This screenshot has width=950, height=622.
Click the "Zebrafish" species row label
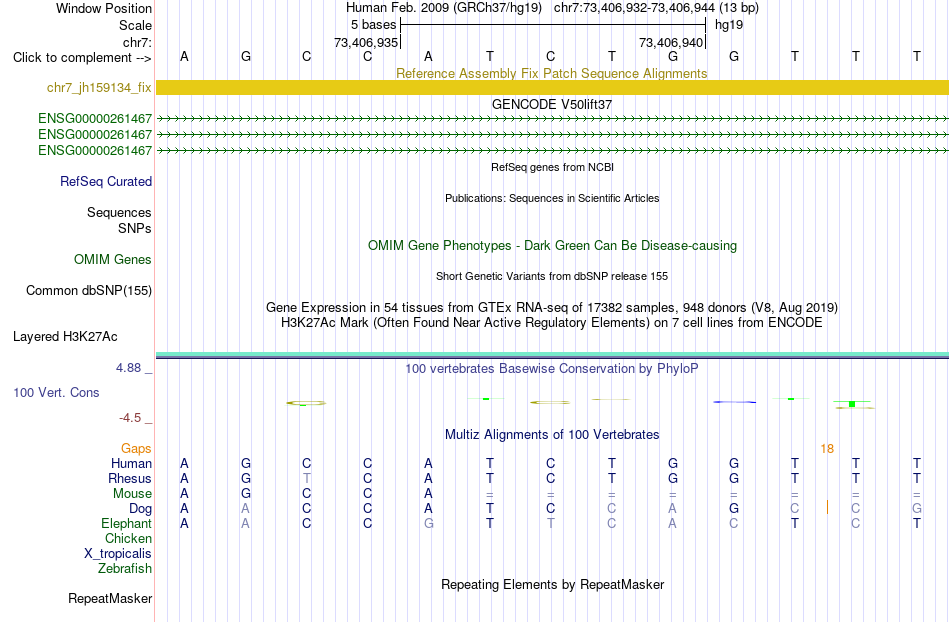tap(125, 569)
